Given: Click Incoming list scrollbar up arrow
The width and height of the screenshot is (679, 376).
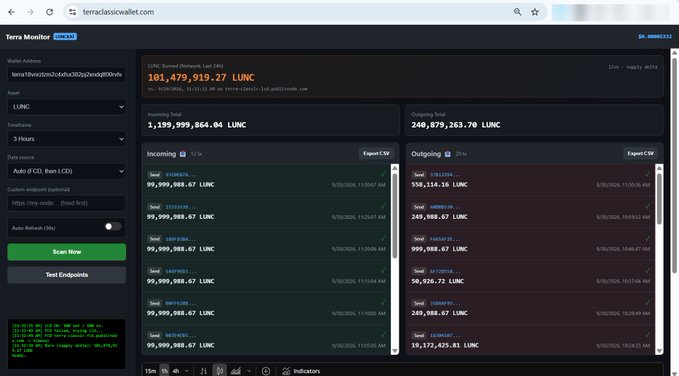Looking at the screenshot, I should (394, 168).
